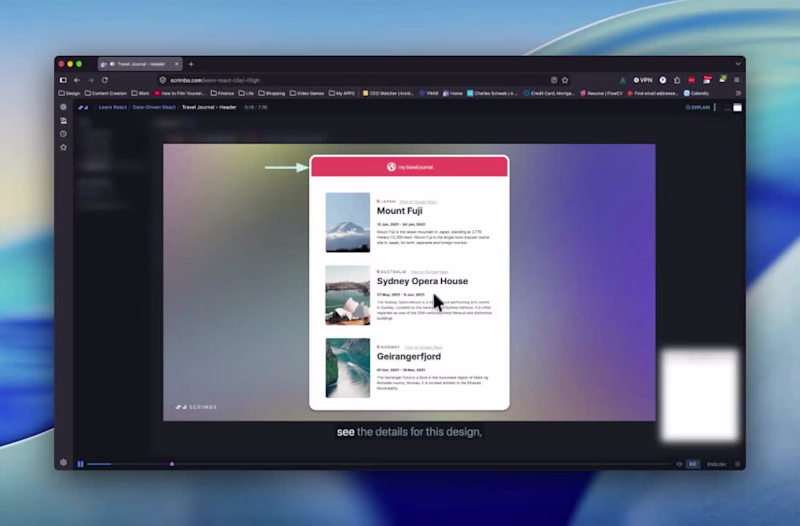Go to Learn React breadcrumb
The image size is (800, 526).
[112, 107]
